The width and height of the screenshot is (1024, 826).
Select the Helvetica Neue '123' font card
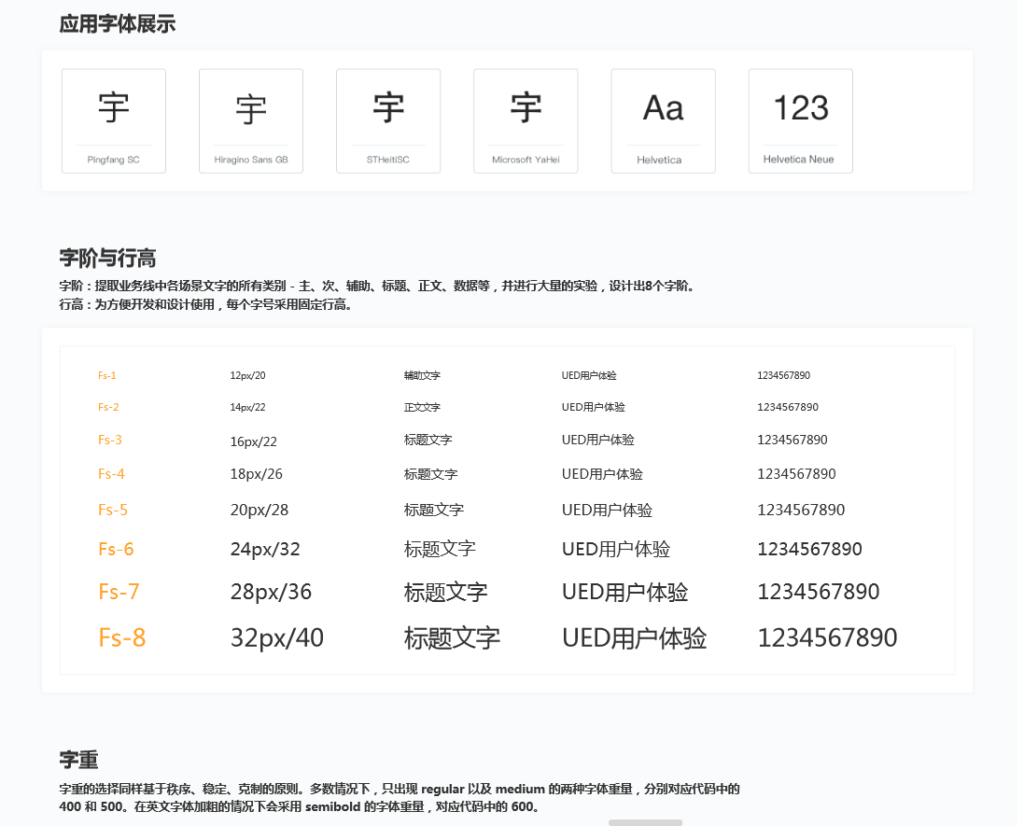[801, 121]
